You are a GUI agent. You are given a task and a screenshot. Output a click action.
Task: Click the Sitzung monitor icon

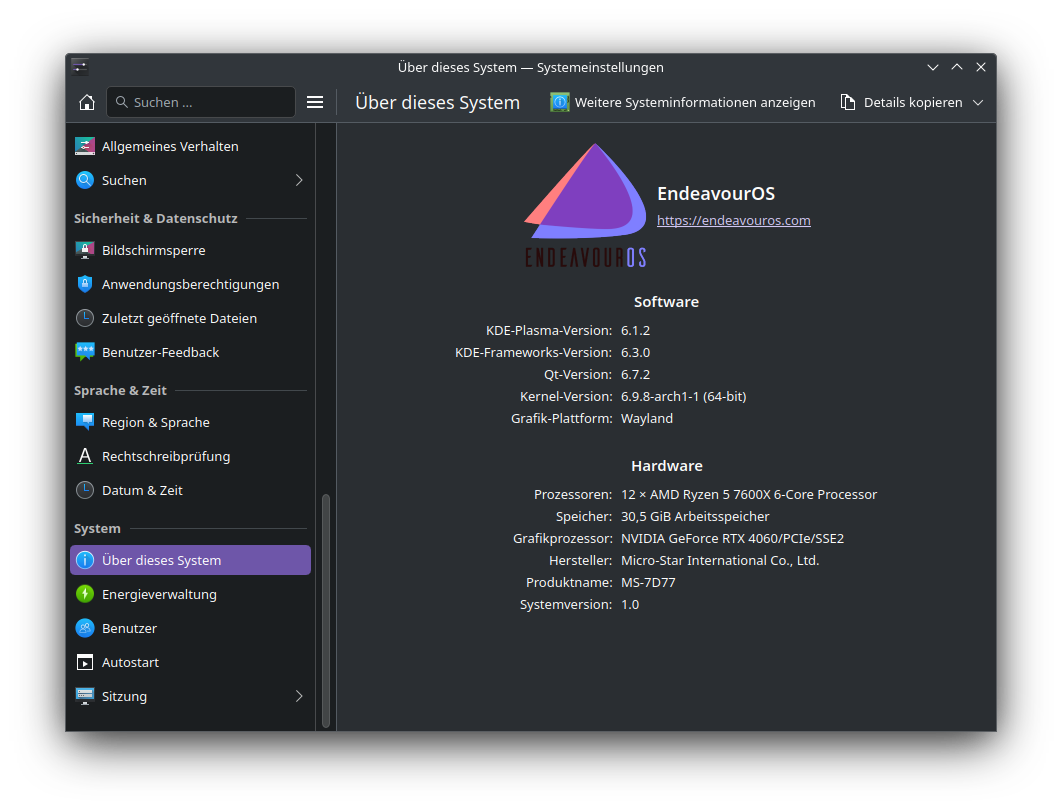point(85,696)
